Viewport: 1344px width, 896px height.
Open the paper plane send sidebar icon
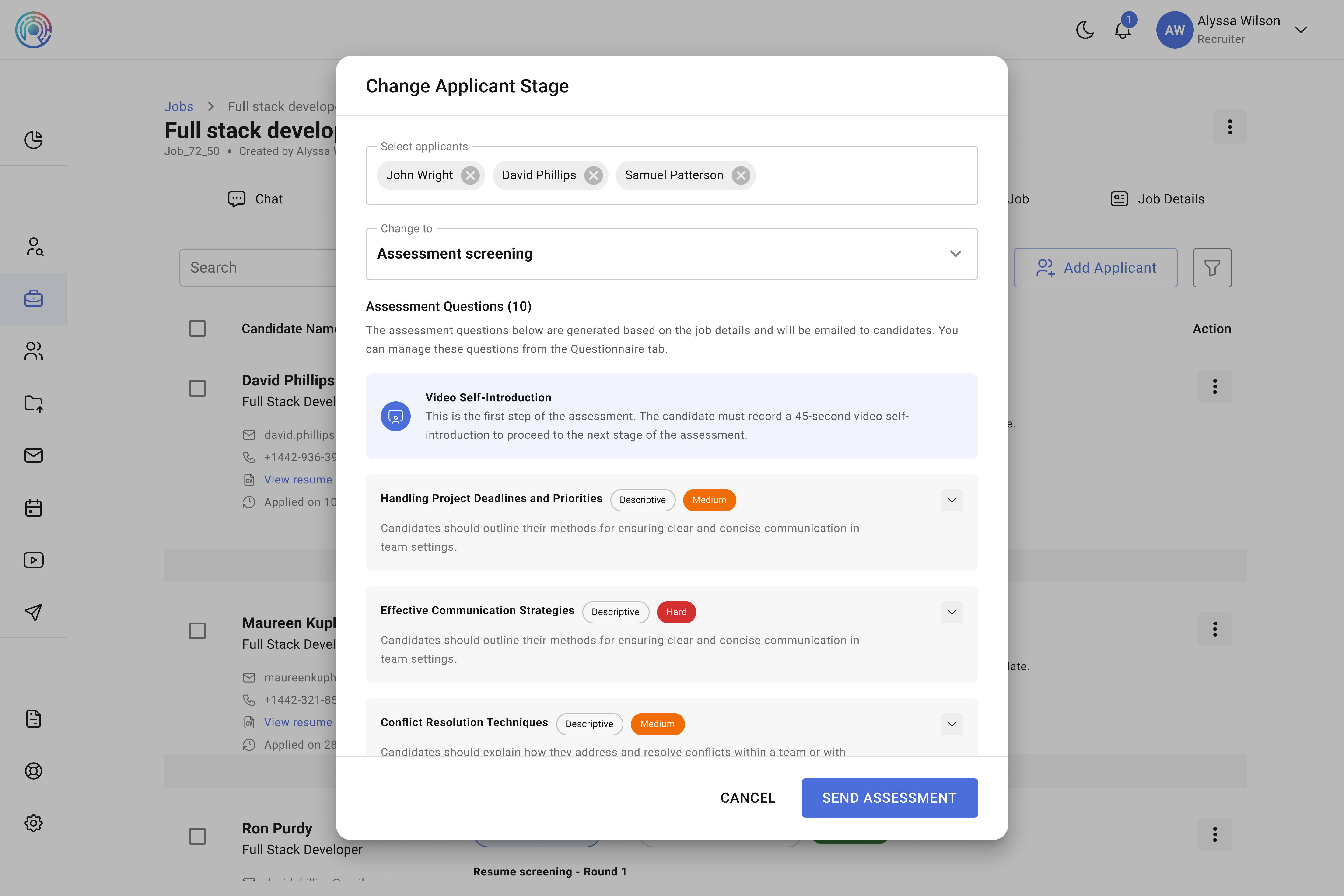pyautogui.click(x=34, y=612)
